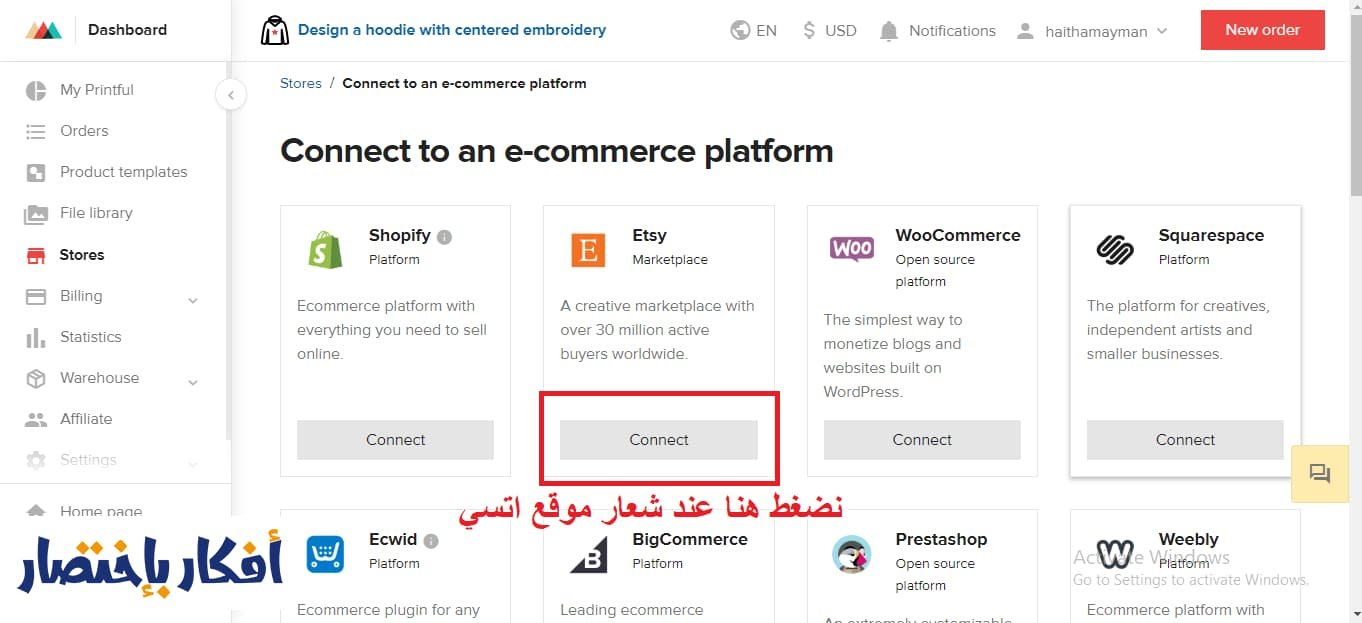
Task: Expand the Warehouse submenu
Action: pos(193,381)
